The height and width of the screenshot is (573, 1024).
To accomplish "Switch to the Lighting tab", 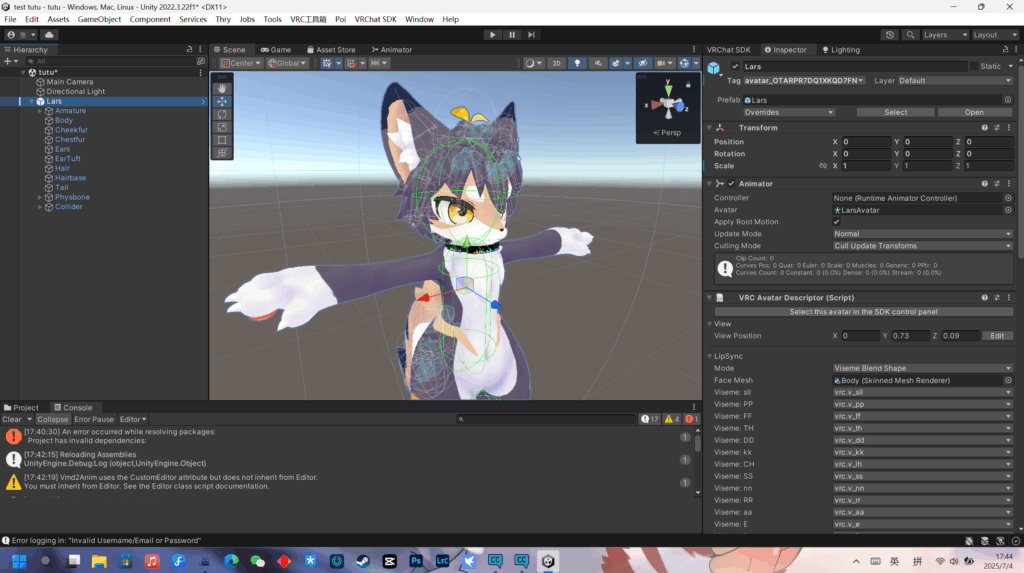I will [841, 50].
